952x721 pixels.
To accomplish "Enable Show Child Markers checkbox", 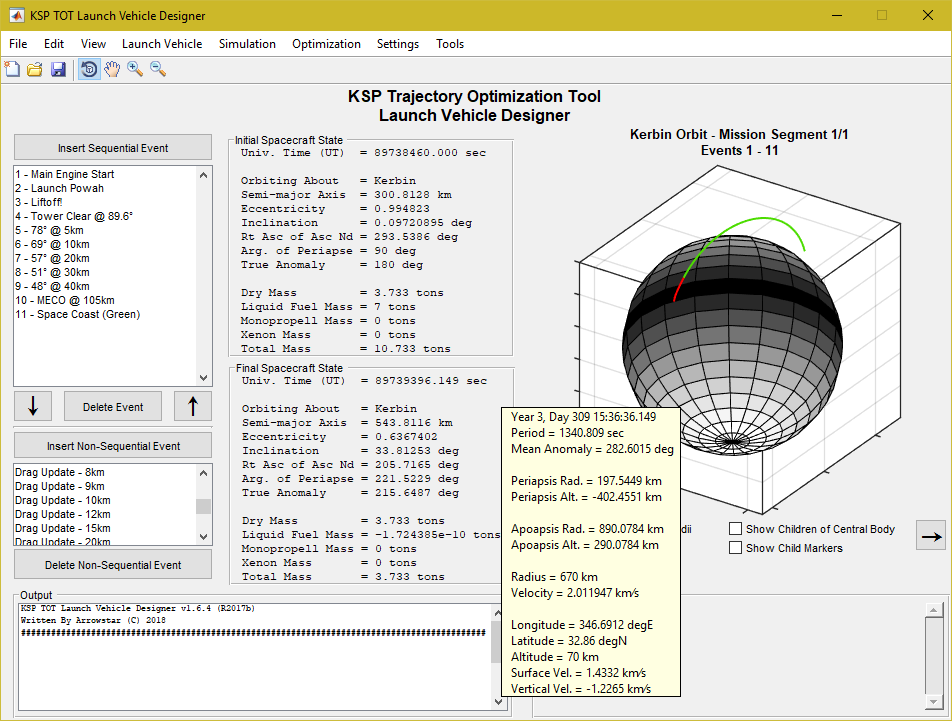I will click(735, 547).
